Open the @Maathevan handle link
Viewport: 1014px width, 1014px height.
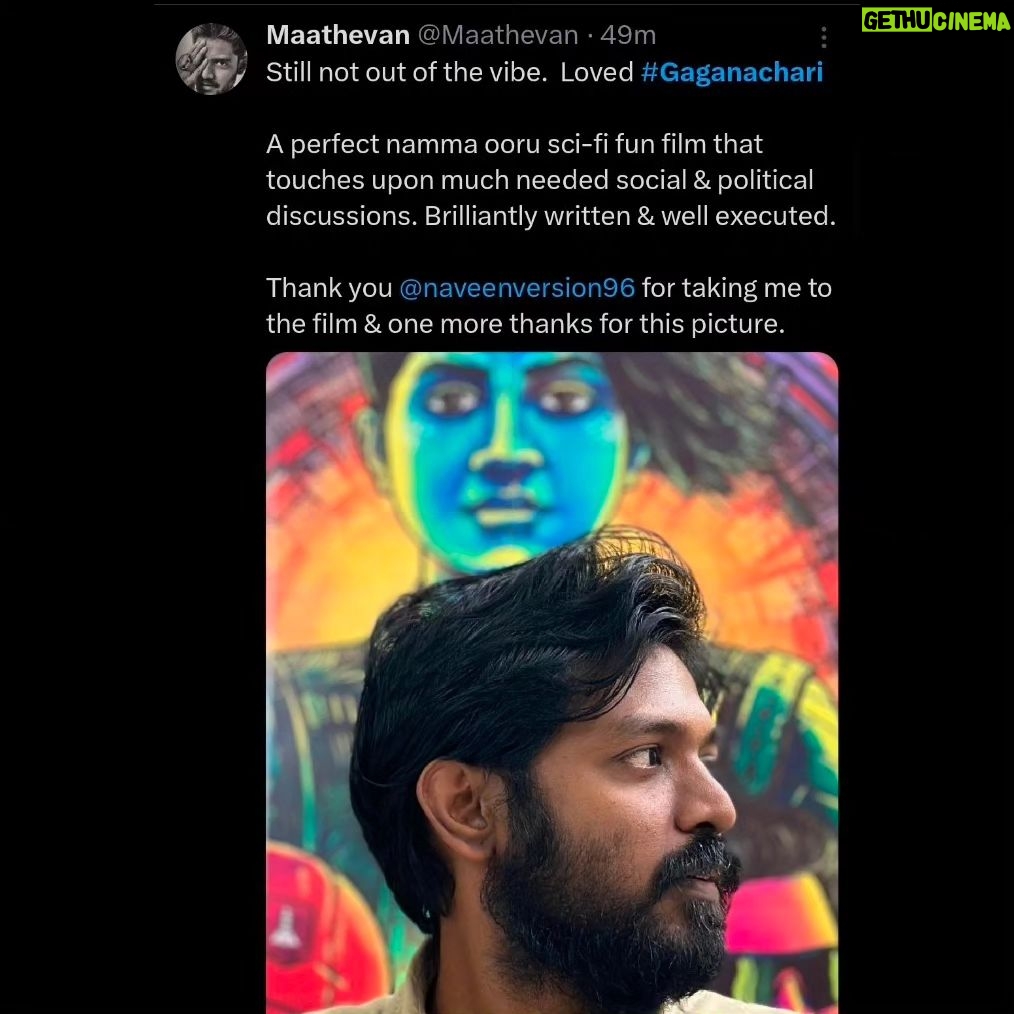(x=498, y=35)
